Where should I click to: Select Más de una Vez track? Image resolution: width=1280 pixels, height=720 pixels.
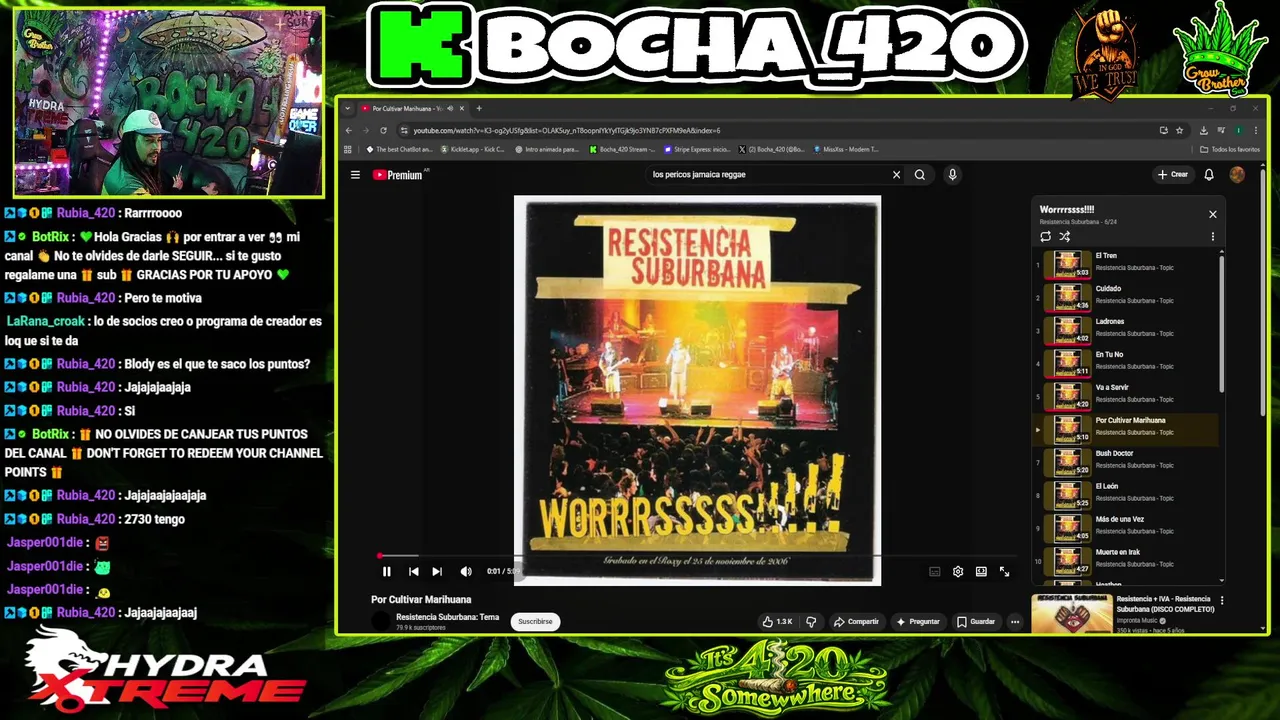(1126, 527)
